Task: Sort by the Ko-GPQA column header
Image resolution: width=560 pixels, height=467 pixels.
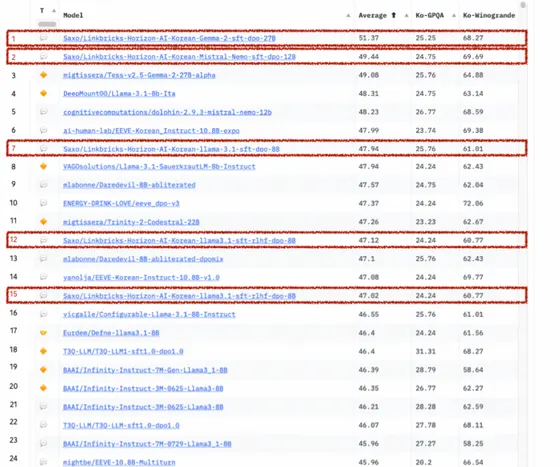Action: [430, 15]
